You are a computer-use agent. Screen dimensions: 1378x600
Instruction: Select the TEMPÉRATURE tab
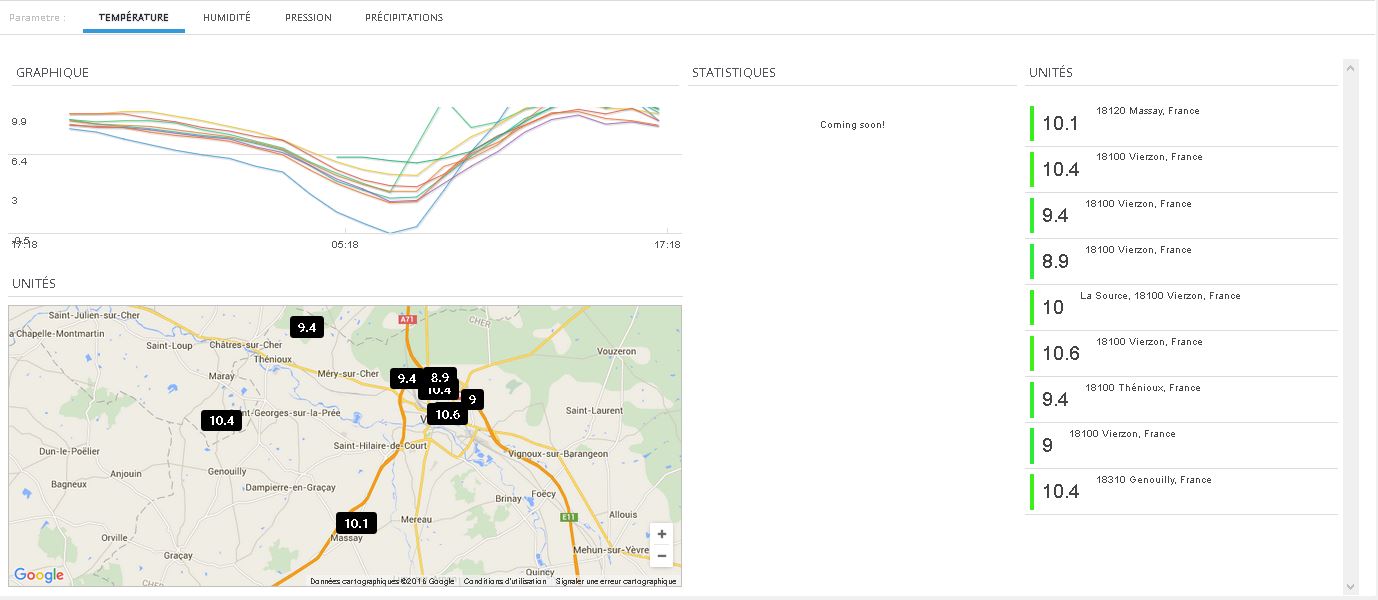click(x=134, y=18)
